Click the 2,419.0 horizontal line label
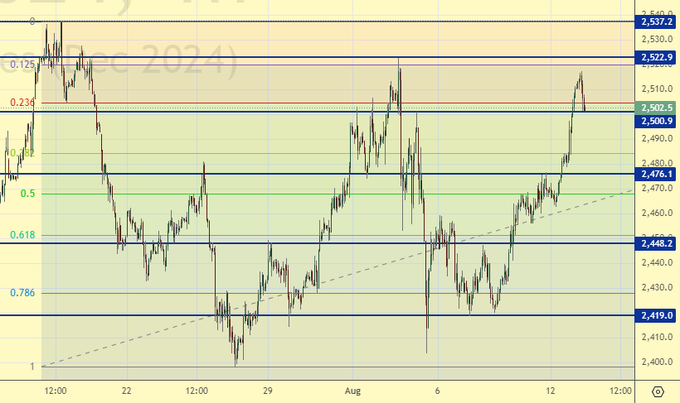680x403 pixels. click(x=656, y=315)
